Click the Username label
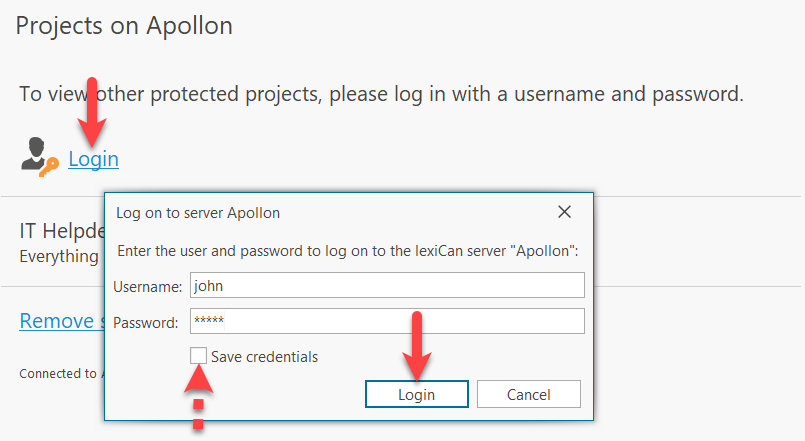Screen dimensions: 805x441 tap(148, 287)
